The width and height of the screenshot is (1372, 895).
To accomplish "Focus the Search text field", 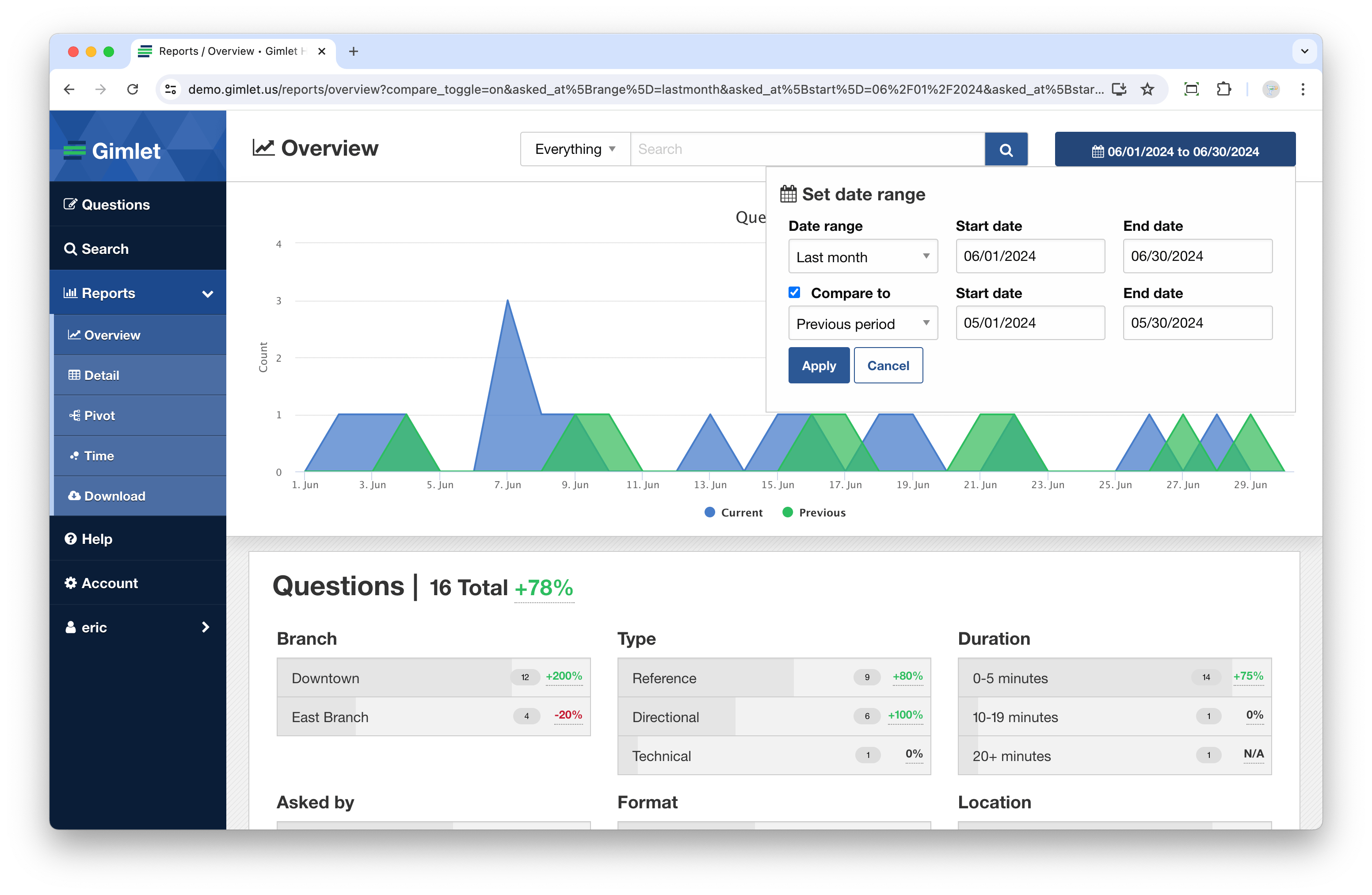I will pos(807,149).
